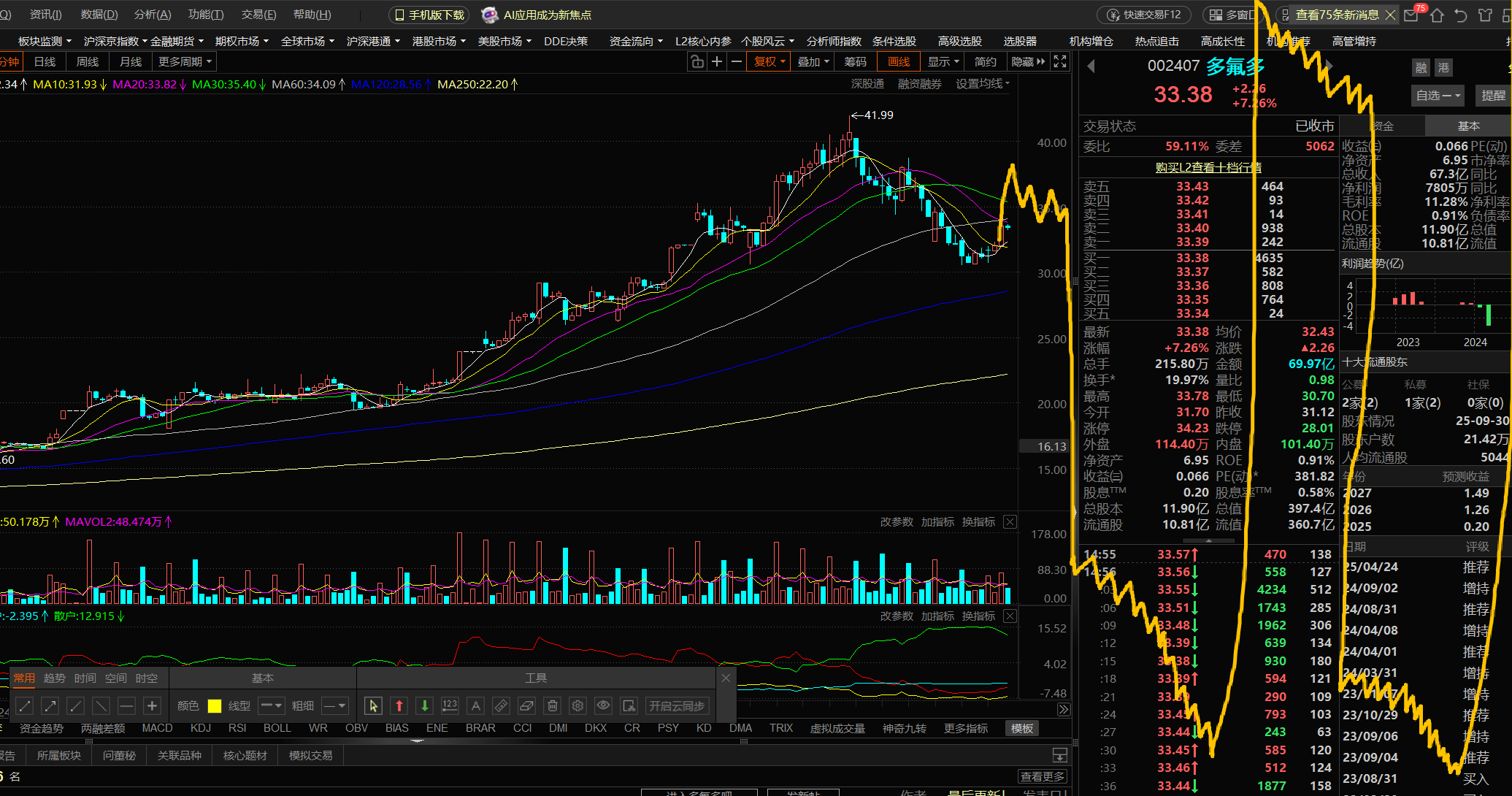This screenshot has height=796, width=1512.
Task: Click the fullscreen expand chart icon
Action: [x=1060, y=62]
